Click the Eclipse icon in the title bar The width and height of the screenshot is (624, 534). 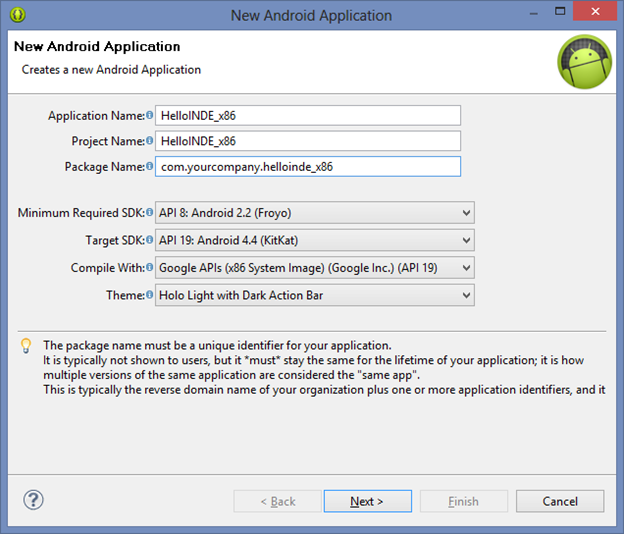(18, 15)
